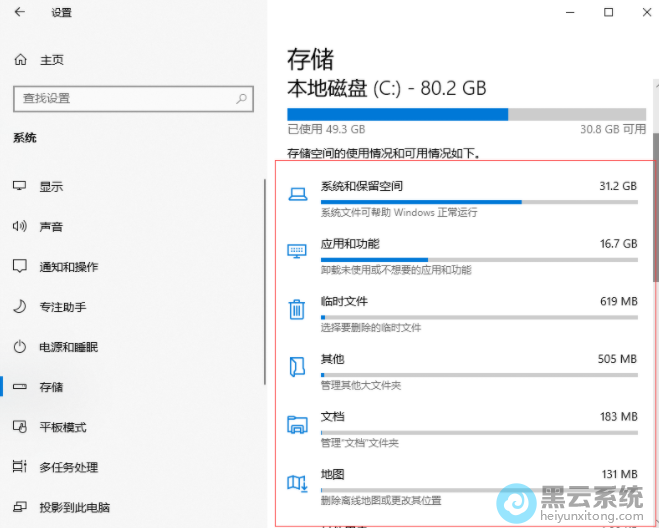659x528 pixels.
Task: Open 电源和睡眠 in the sidebar
Action: coord(68,347)
